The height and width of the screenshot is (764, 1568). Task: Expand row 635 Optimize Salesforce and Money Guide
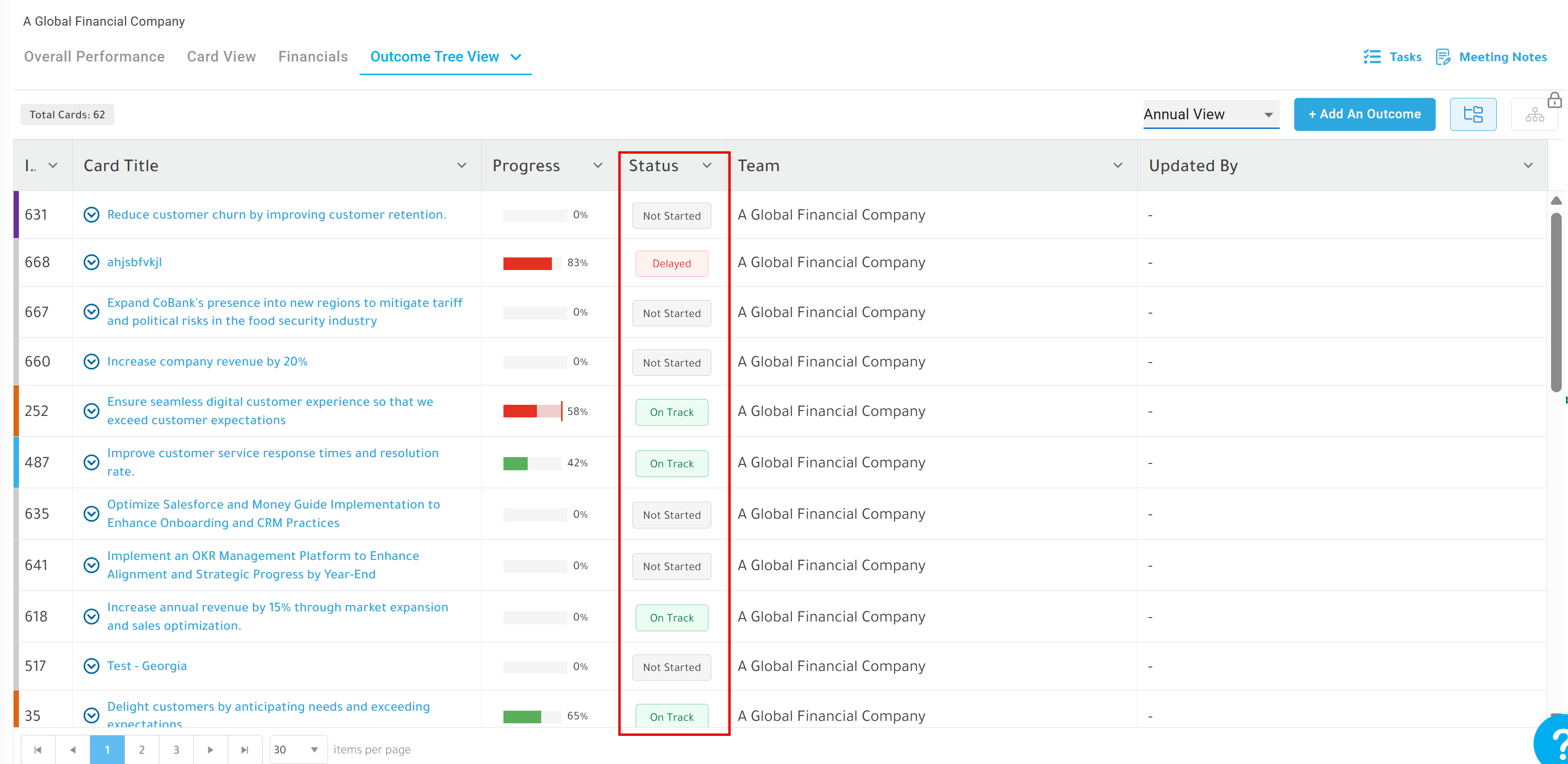pyautogui.click(x=91, y=514)
